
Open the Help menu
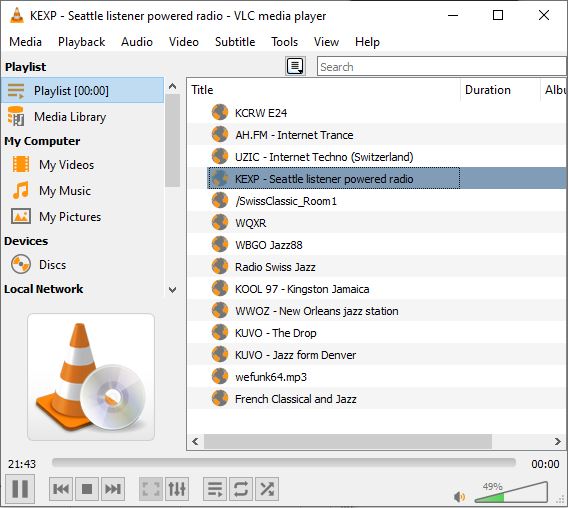point(367,42)
